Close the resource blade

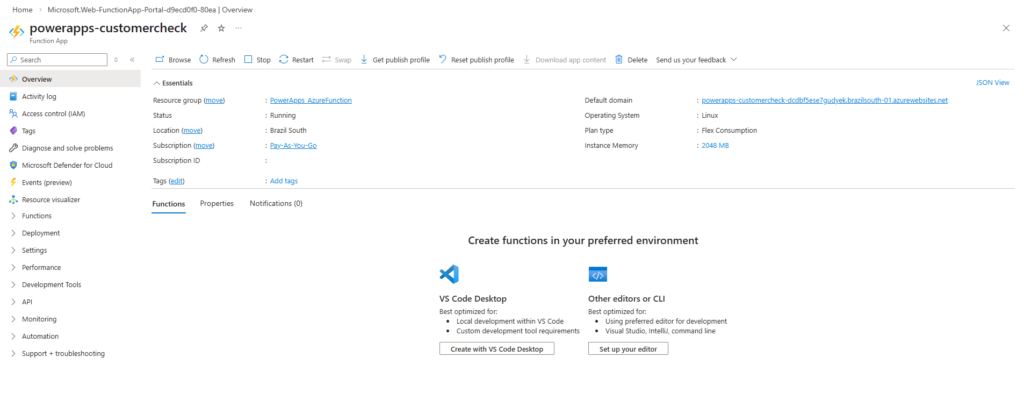1006,28
